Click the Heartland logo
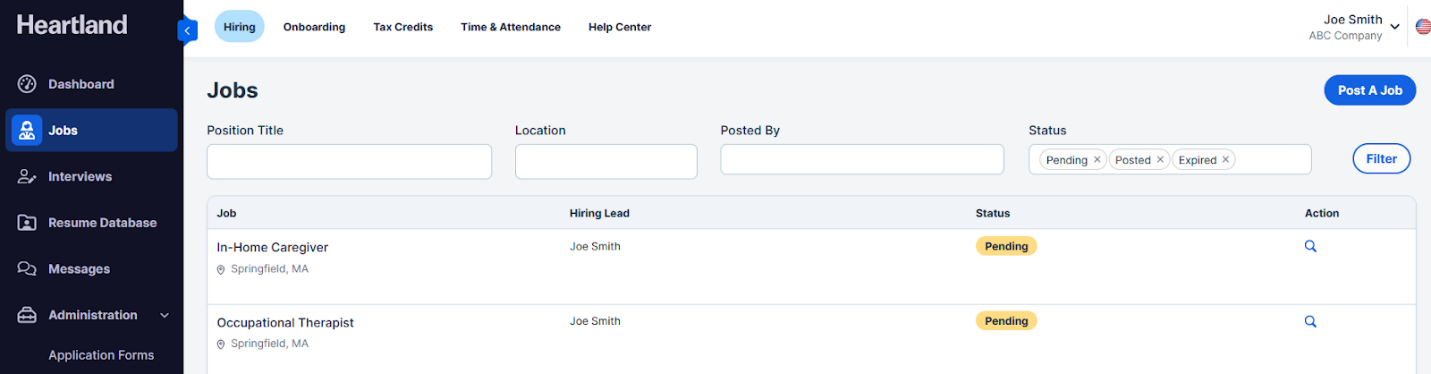 click(x=72, y=24)
